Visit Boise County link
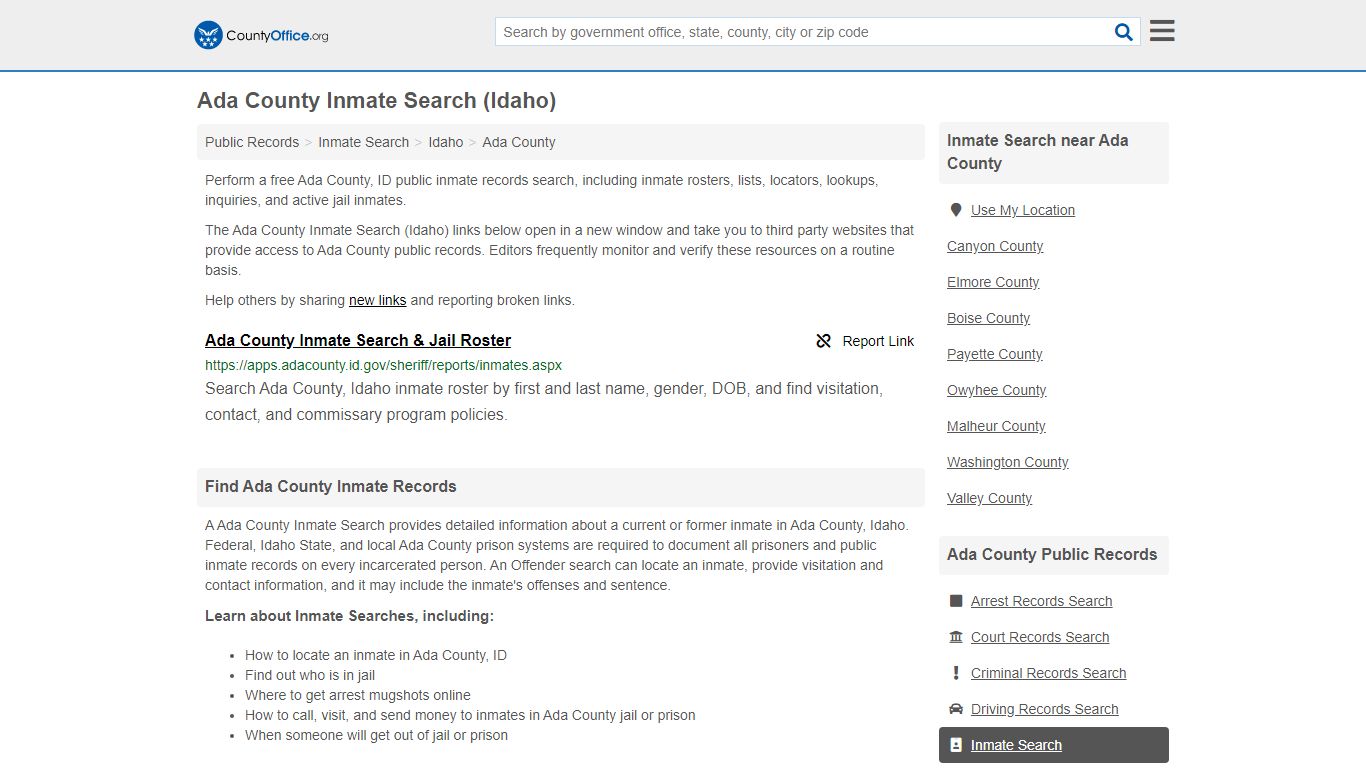This screenshot has width=1366, height=768. pos(988,318)
